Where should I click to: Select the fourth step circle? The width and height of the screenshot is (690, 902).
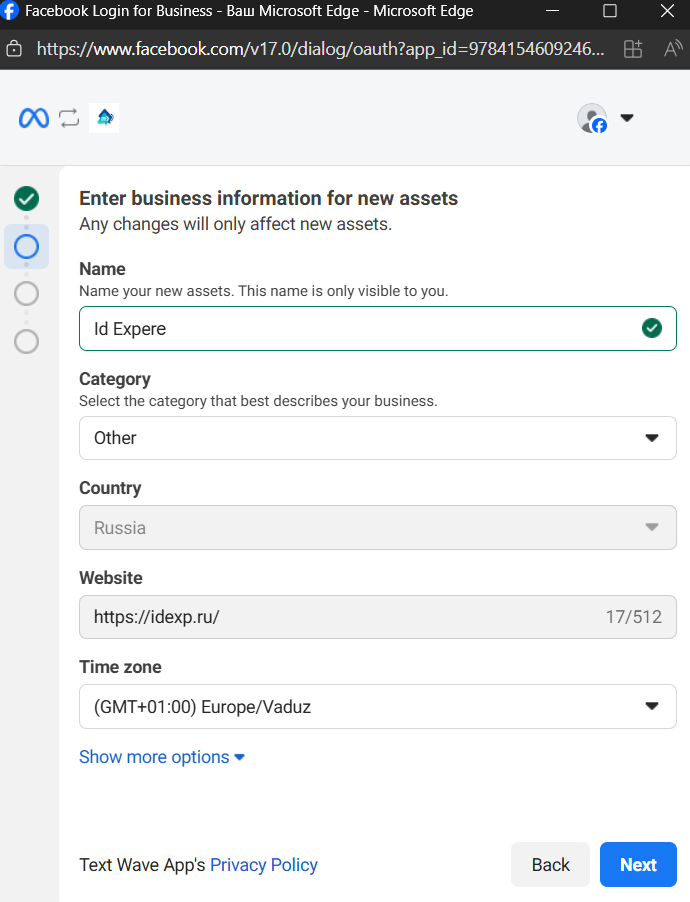click(27, 341)
